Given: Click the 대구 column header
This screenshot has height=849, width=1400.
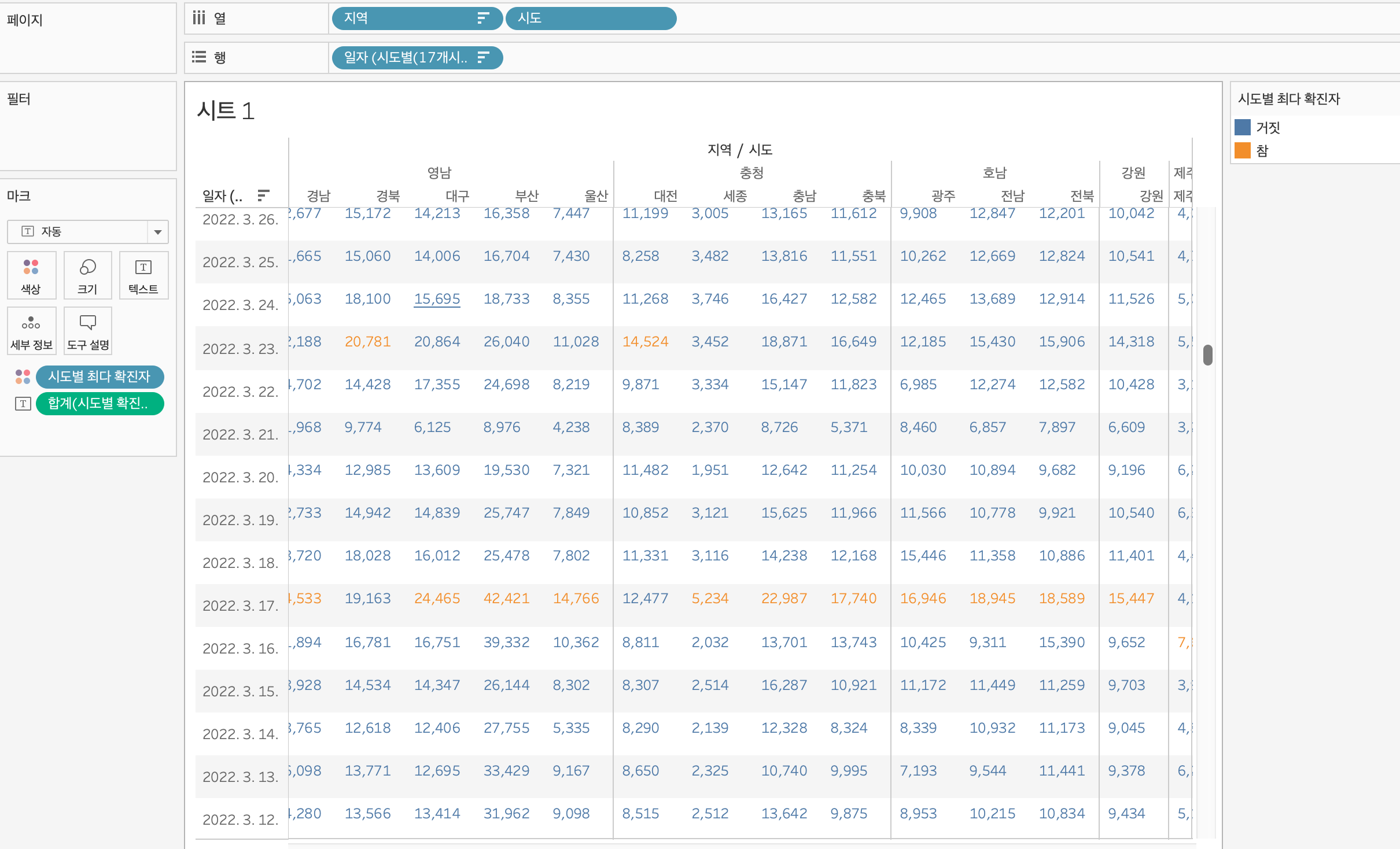Looking at the screenshot, I should coord(457,195).
